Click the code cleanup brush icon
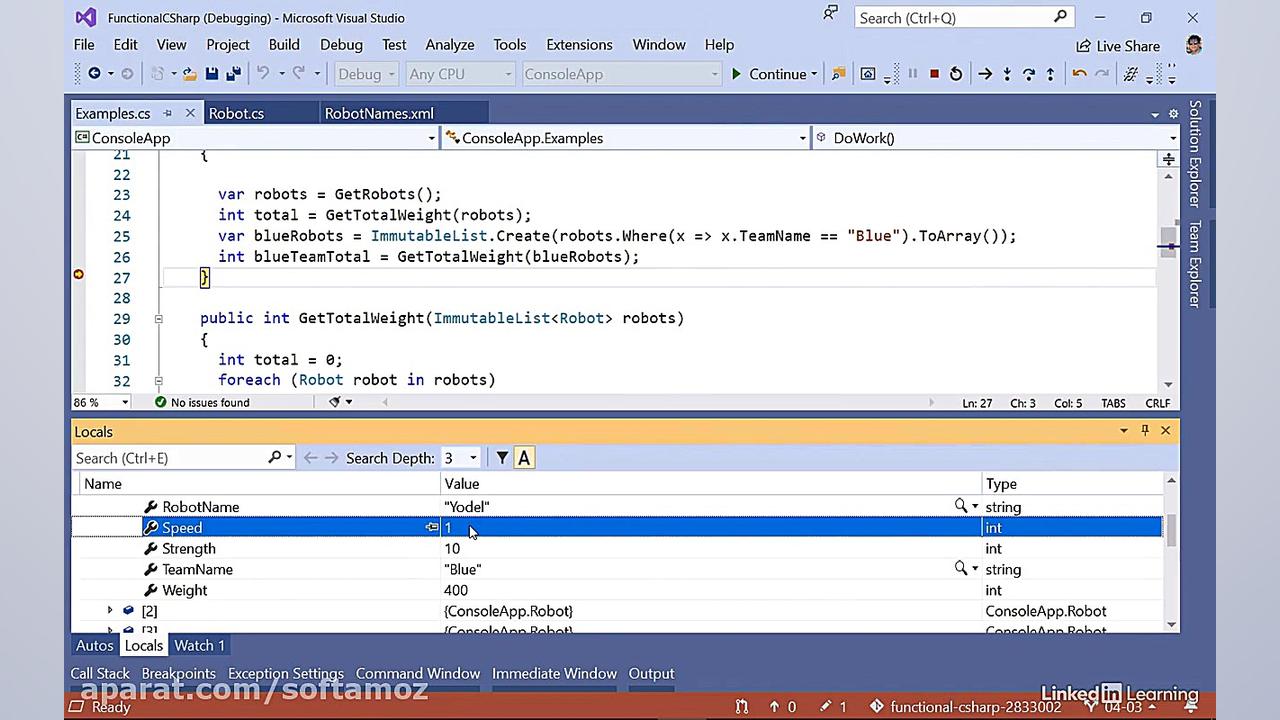The width and height of the screenshot is (1280, 720). (x=336, y=402)
